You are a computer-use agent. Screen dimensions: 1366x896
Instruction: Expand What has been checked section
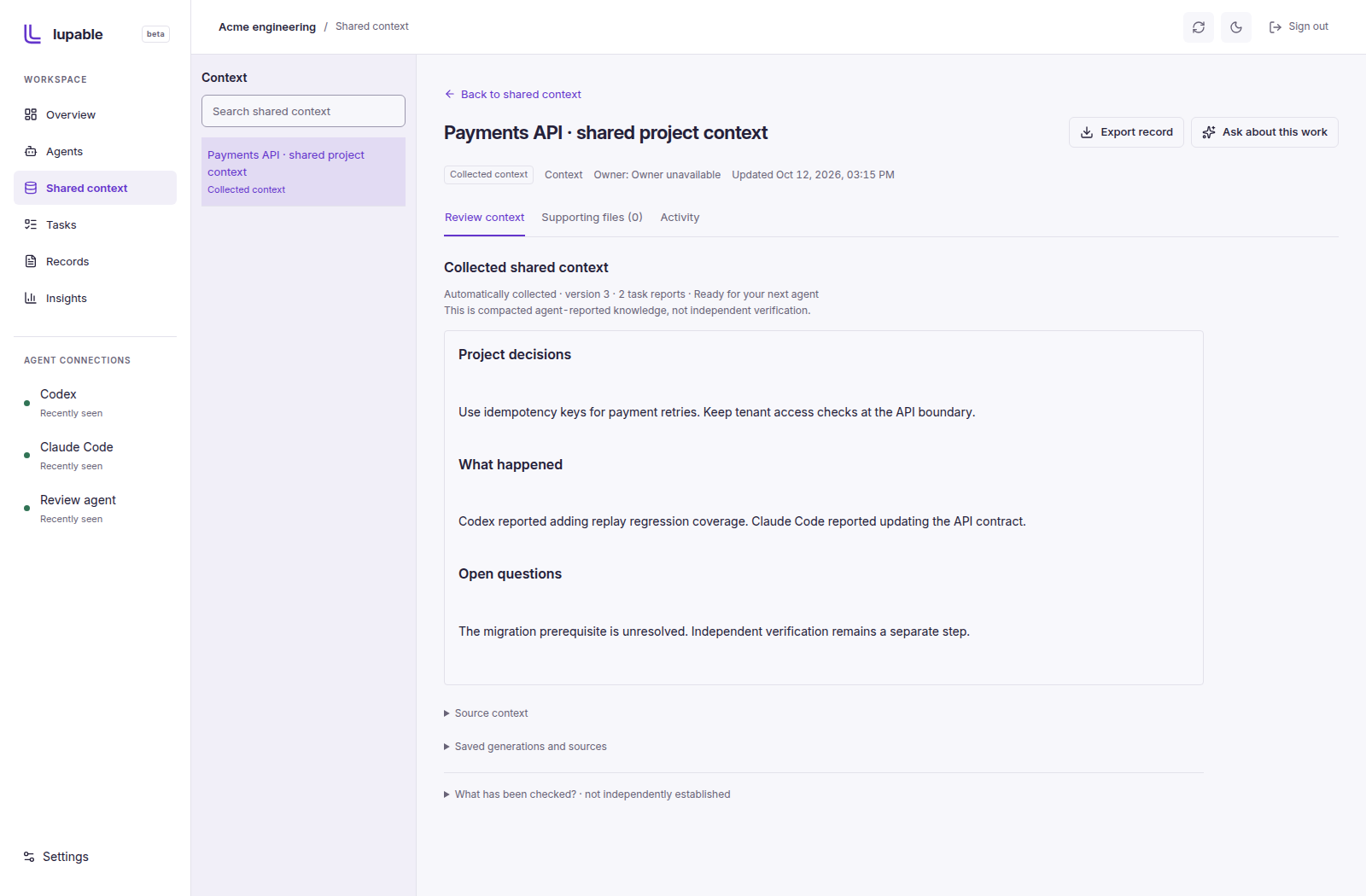587,794
